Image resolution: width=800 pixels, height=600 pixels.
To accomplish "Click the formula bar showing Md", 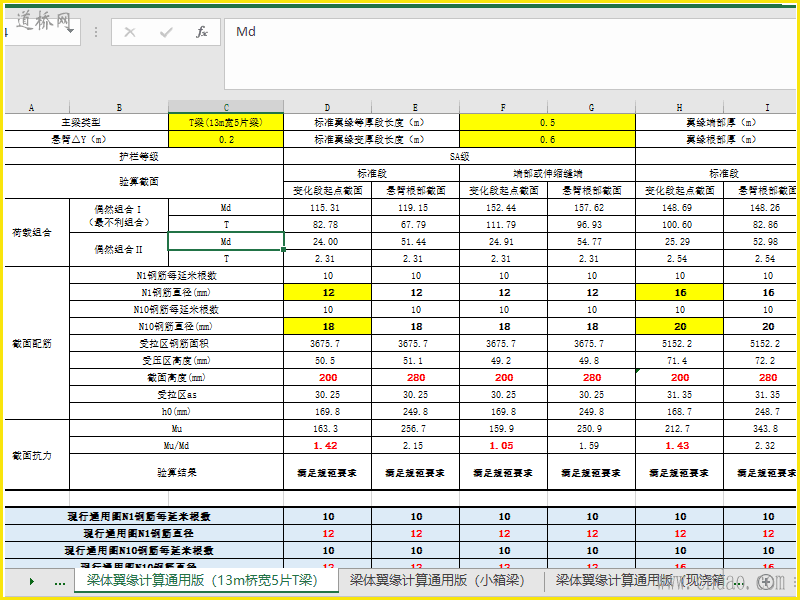I will (510, 54).
